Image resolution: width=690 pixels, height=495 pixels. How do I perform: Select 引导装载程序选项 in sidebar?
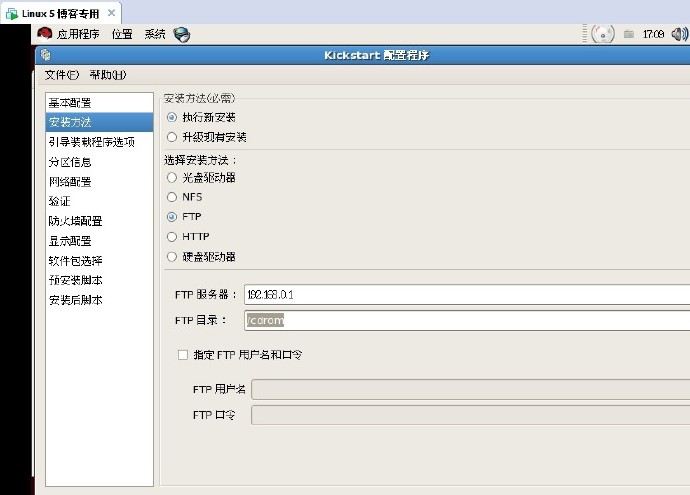pos(99,142)
